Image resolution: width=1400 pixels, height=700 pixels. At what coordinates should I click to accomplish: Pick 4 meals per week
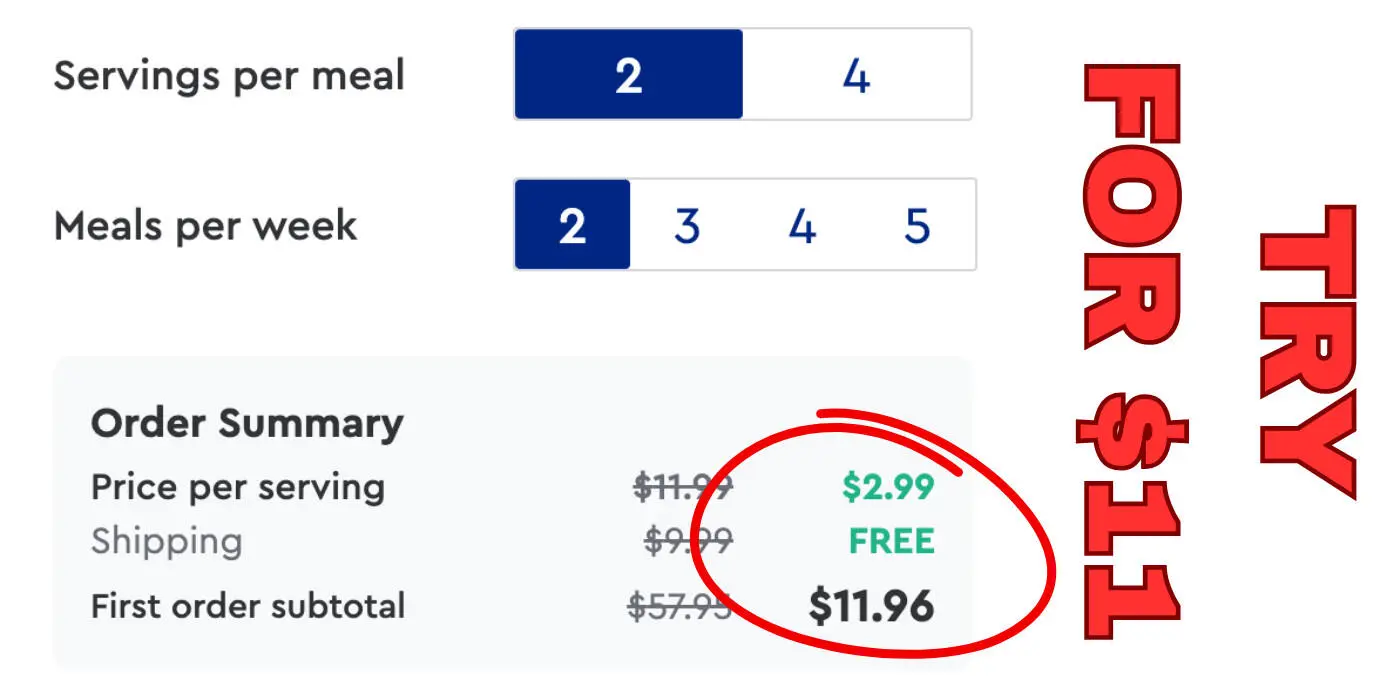coord(802,225)
